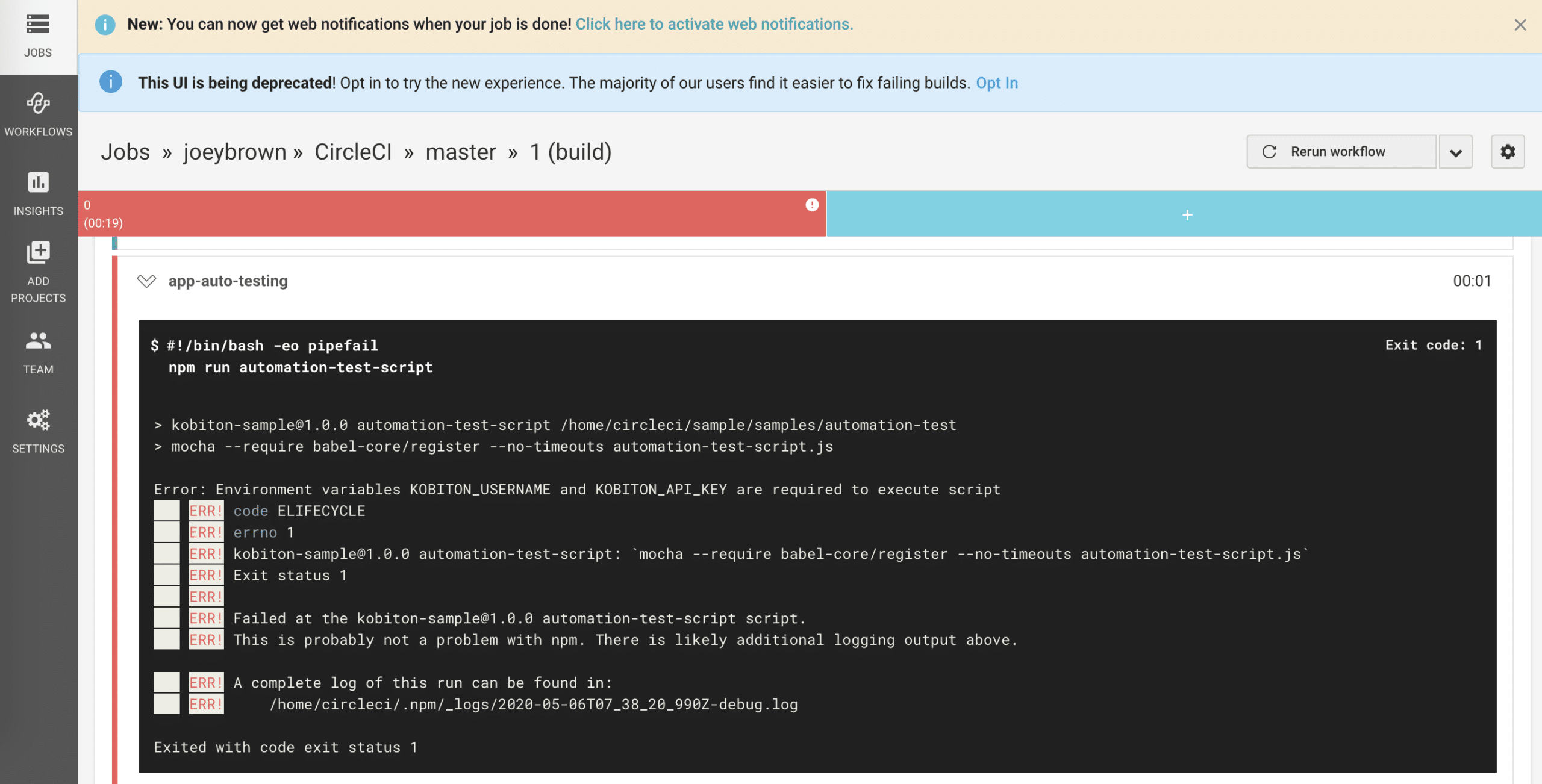Open the master branch breadcrumb
The image size is (1542, 784).
point(461,152)
